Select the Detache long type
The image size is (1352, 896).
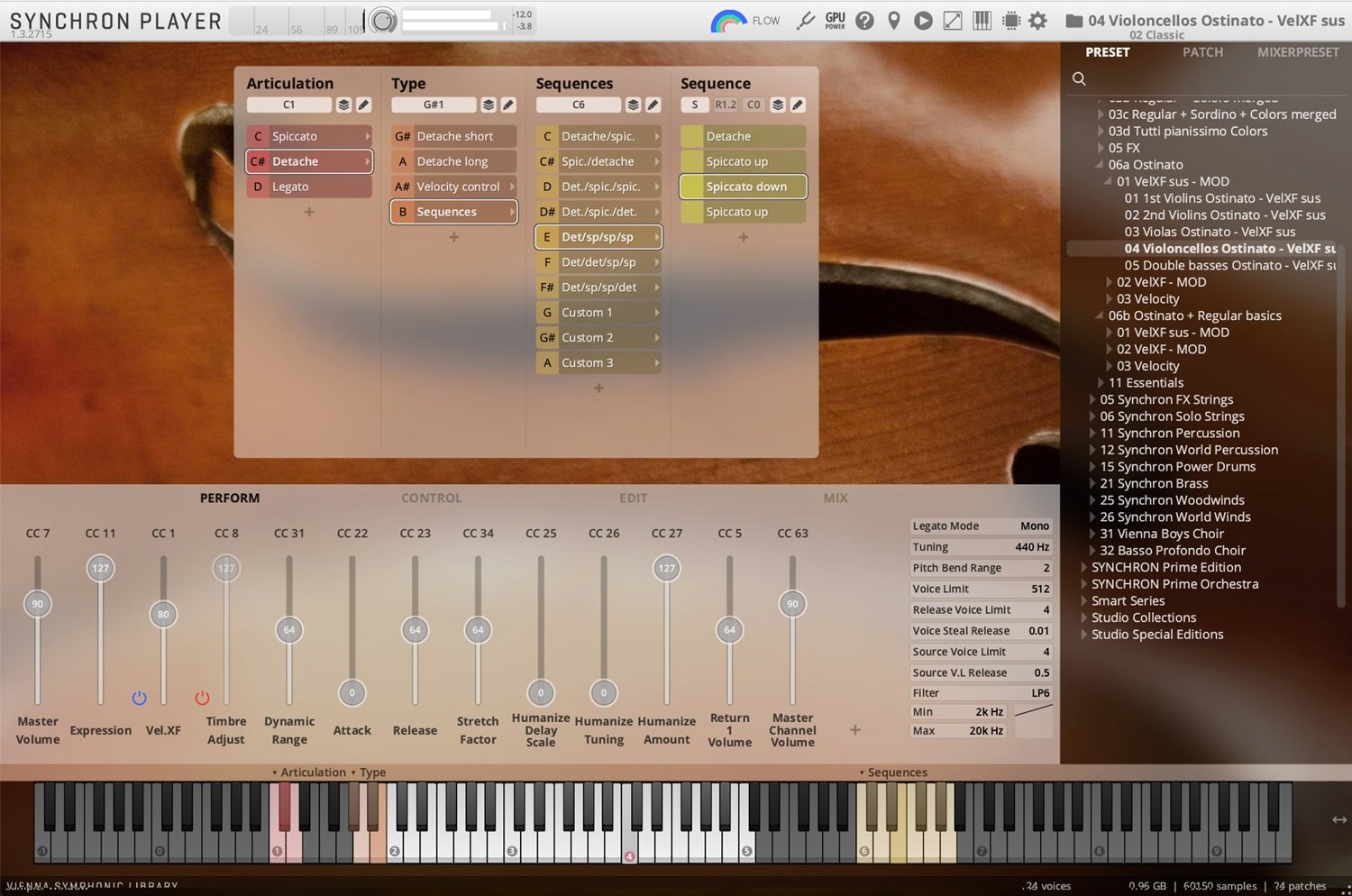point(452,161)
